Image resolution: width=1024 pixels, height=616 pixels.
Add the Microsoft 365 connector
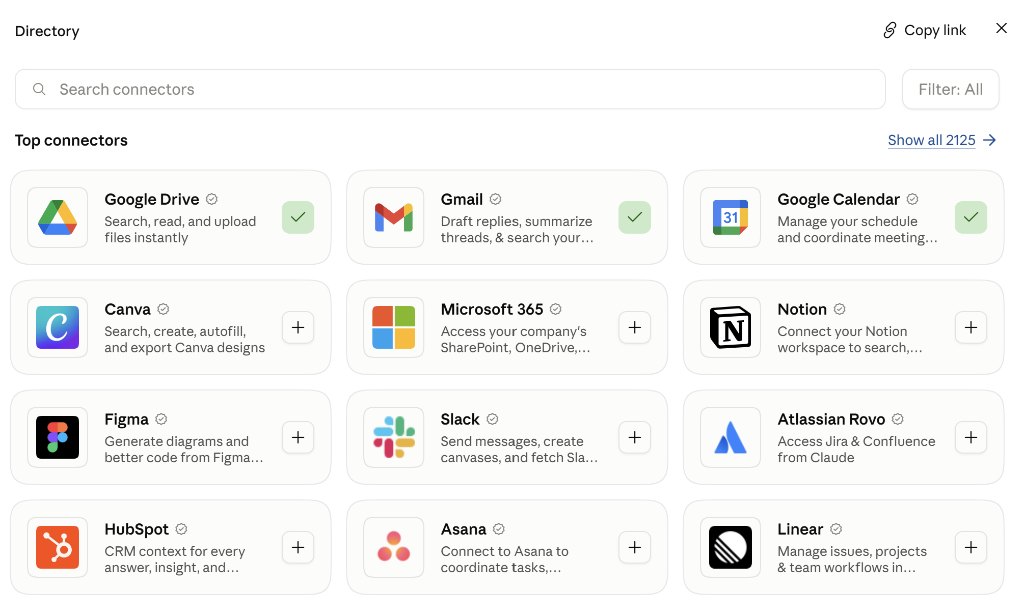click(x=635, y=327)
